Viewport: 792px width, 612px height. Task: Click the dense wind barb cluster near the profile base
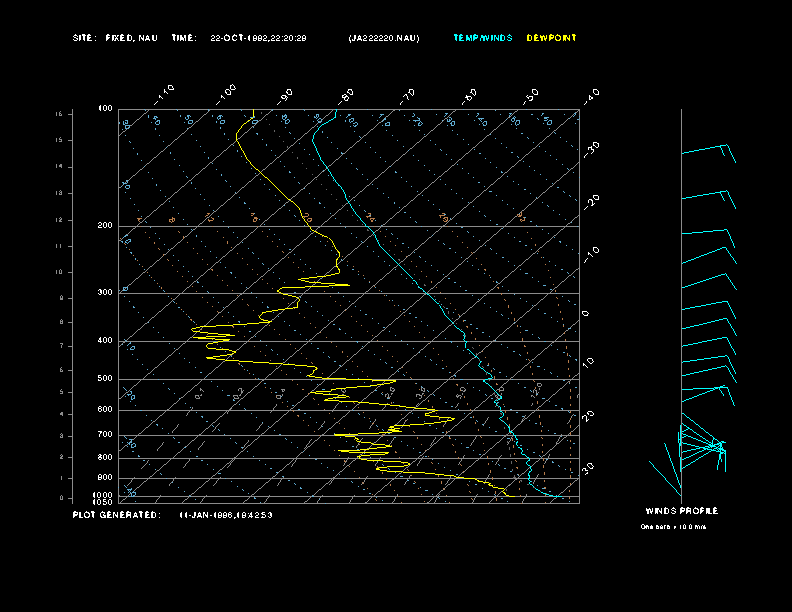(x=702, y=445)
